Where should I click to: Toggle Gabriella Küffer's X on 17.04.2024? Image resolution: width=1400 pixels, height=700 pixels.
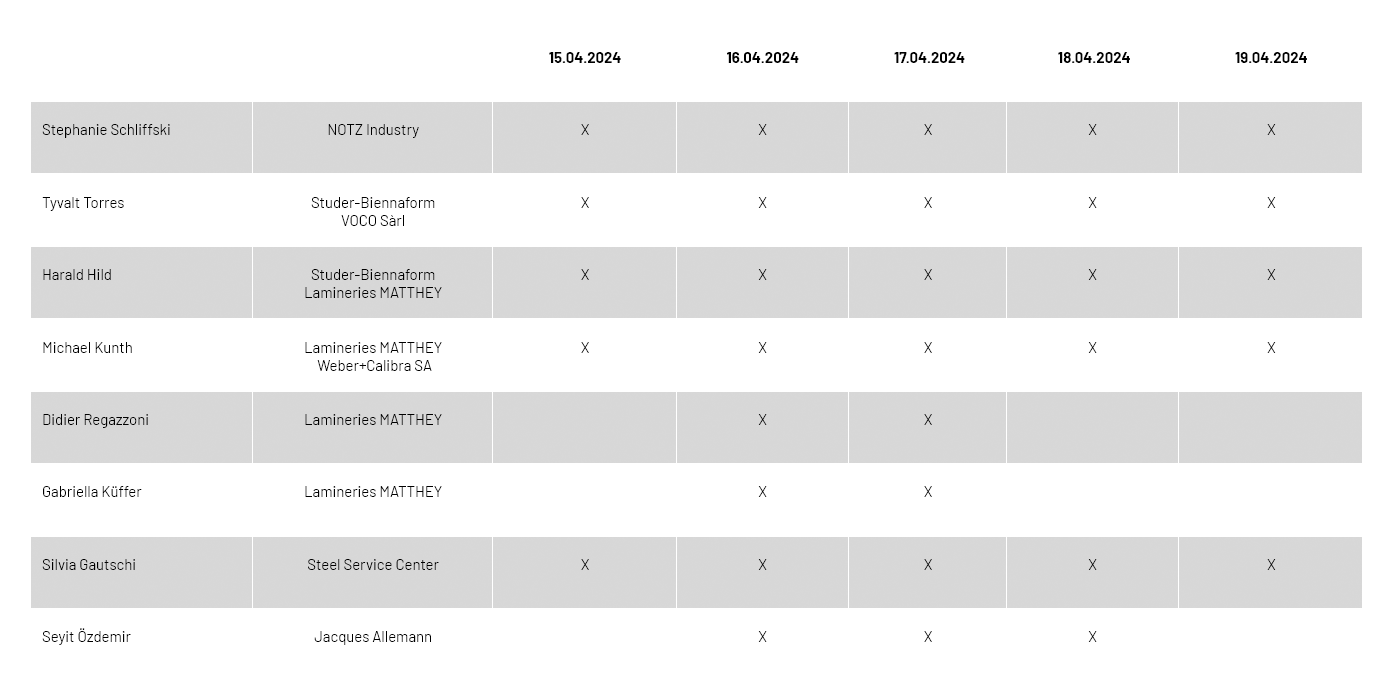[x=928, y=492]
